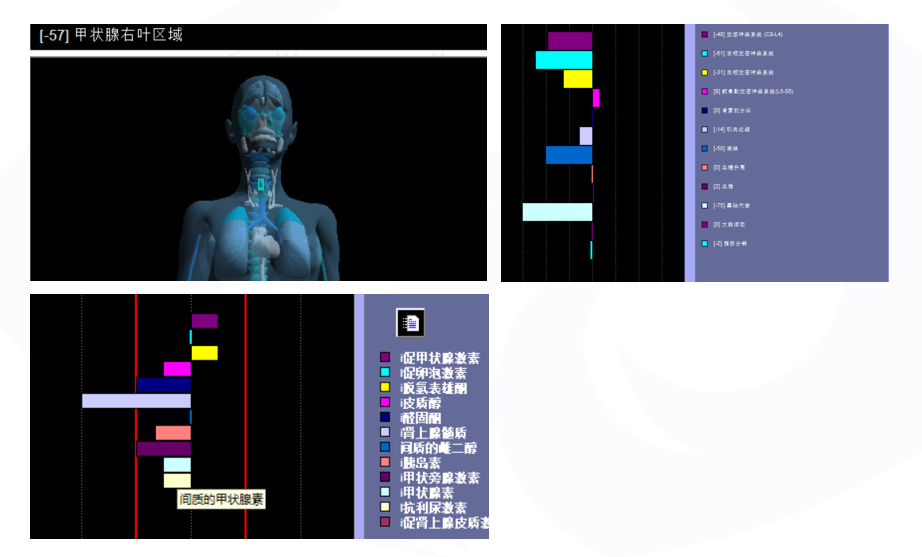Click the report document icon above the hormone legend
Image resolution: width=922 pixels, height=557 pixels.
point(410,322)
